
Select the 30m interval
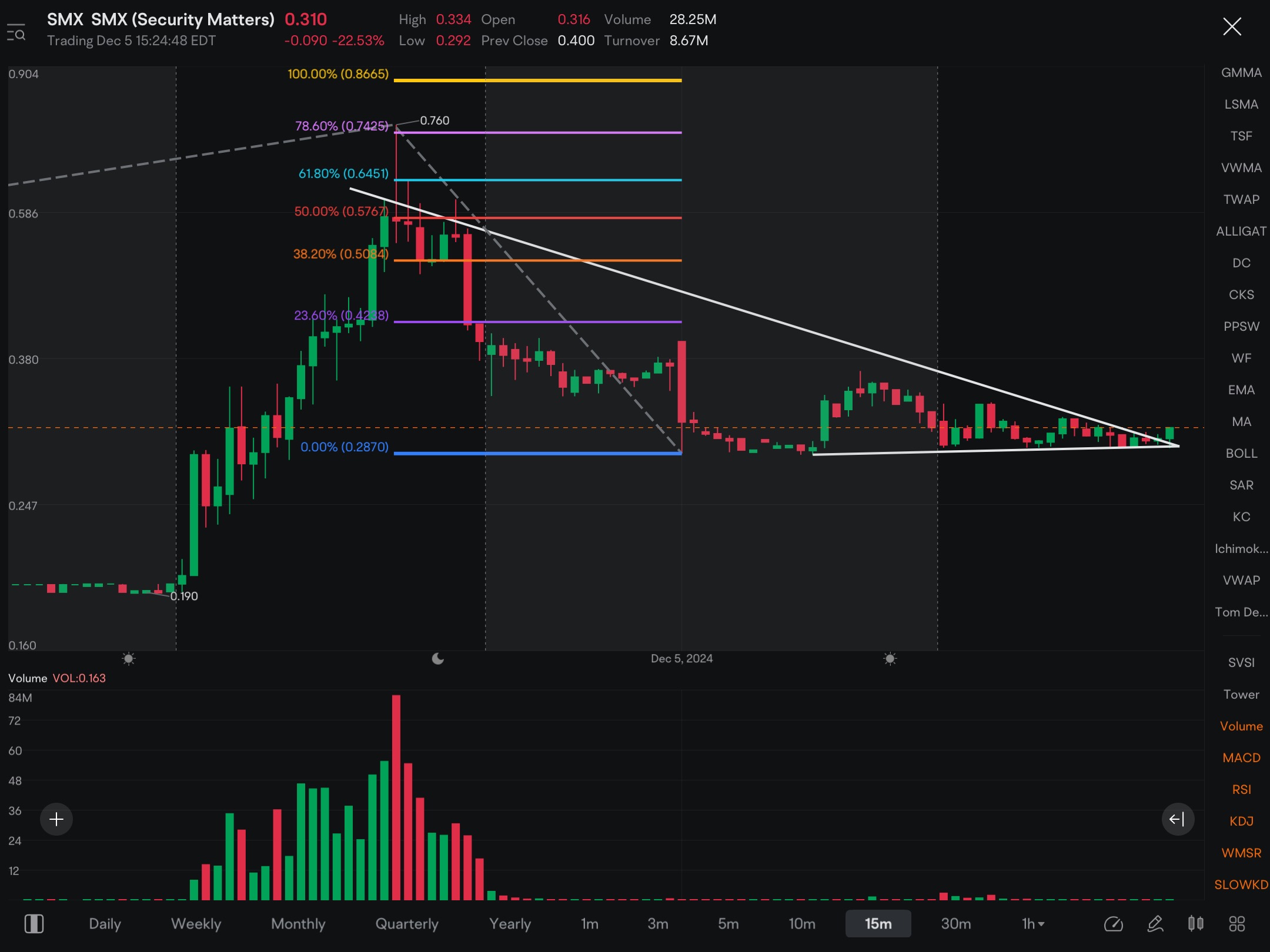point(956,924)
